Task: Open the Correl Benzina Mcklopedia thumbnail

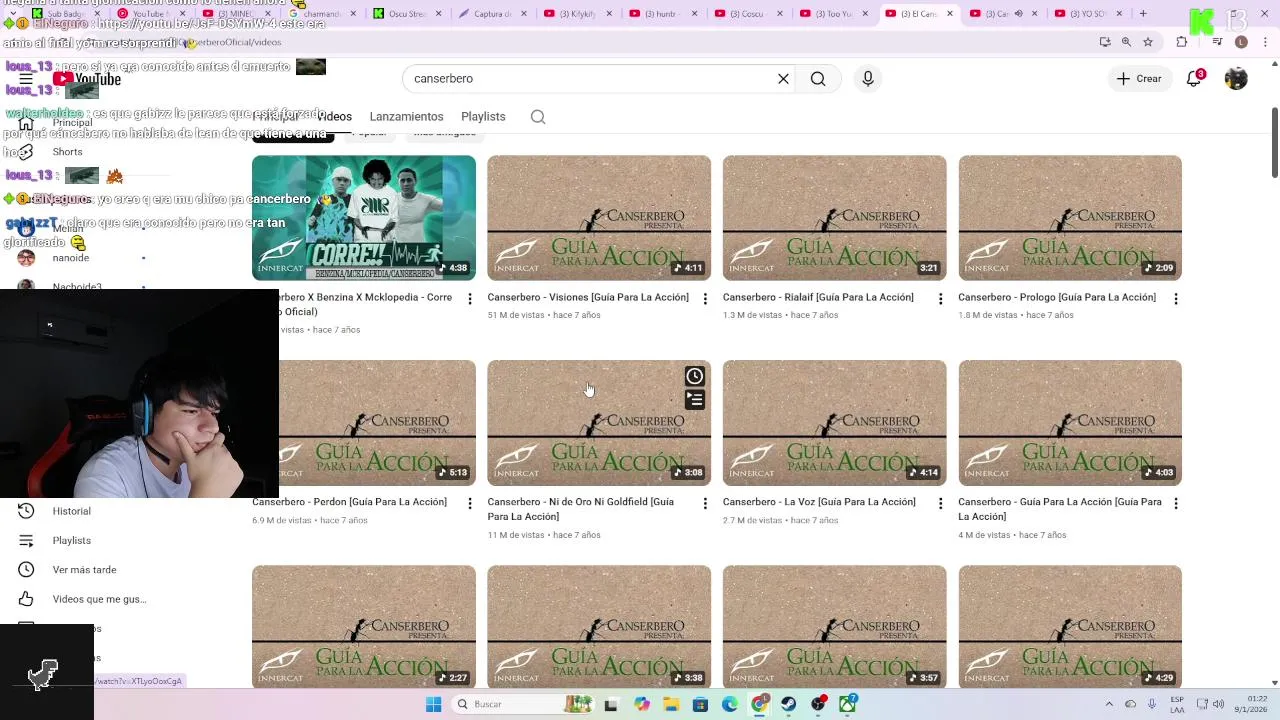Action: [364, 218]
